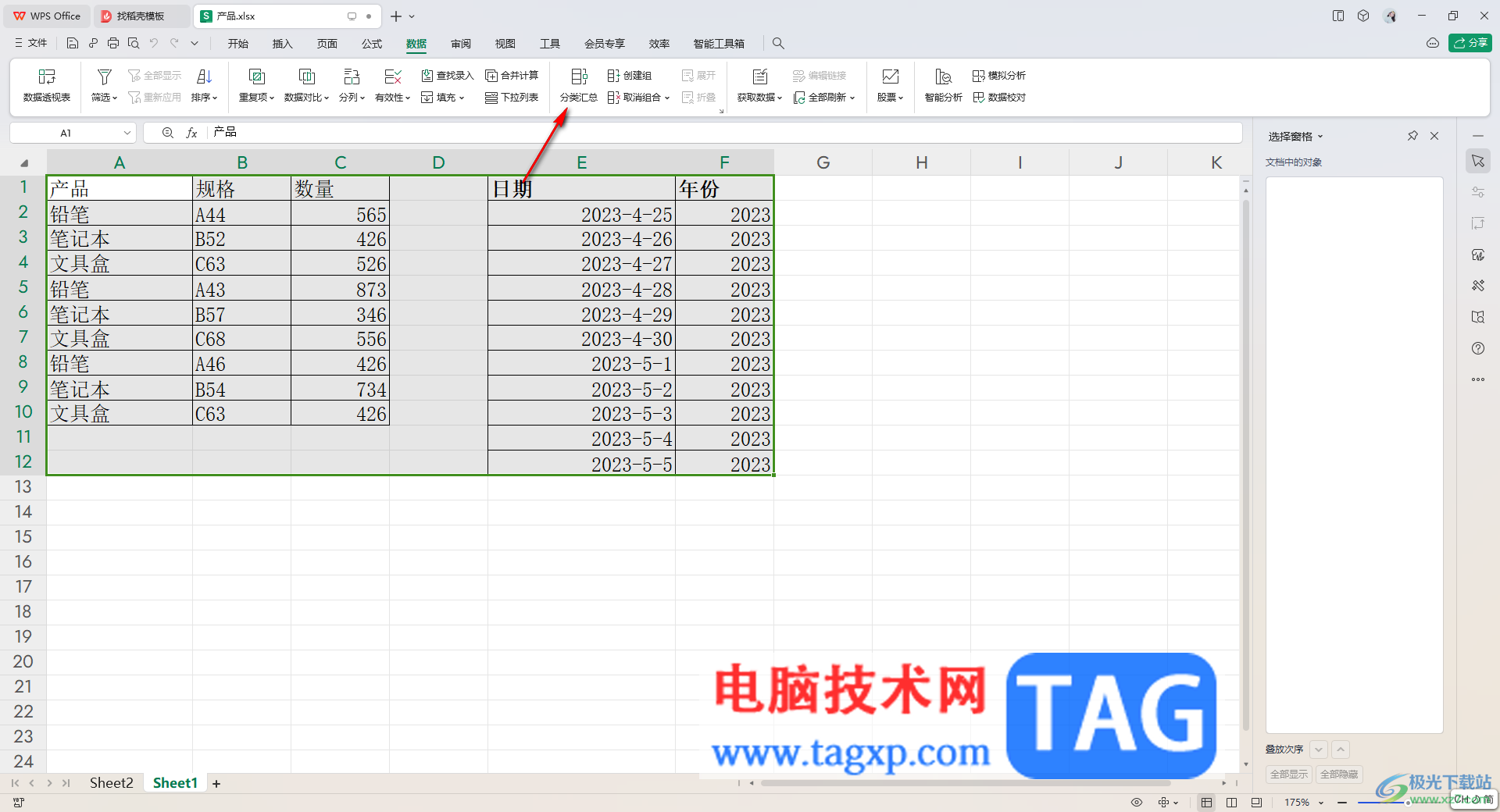The width and height of the screenshot is (1500, 812).
Task: Open the 插入 ribbon tab
Action: [x=282, y=44]
